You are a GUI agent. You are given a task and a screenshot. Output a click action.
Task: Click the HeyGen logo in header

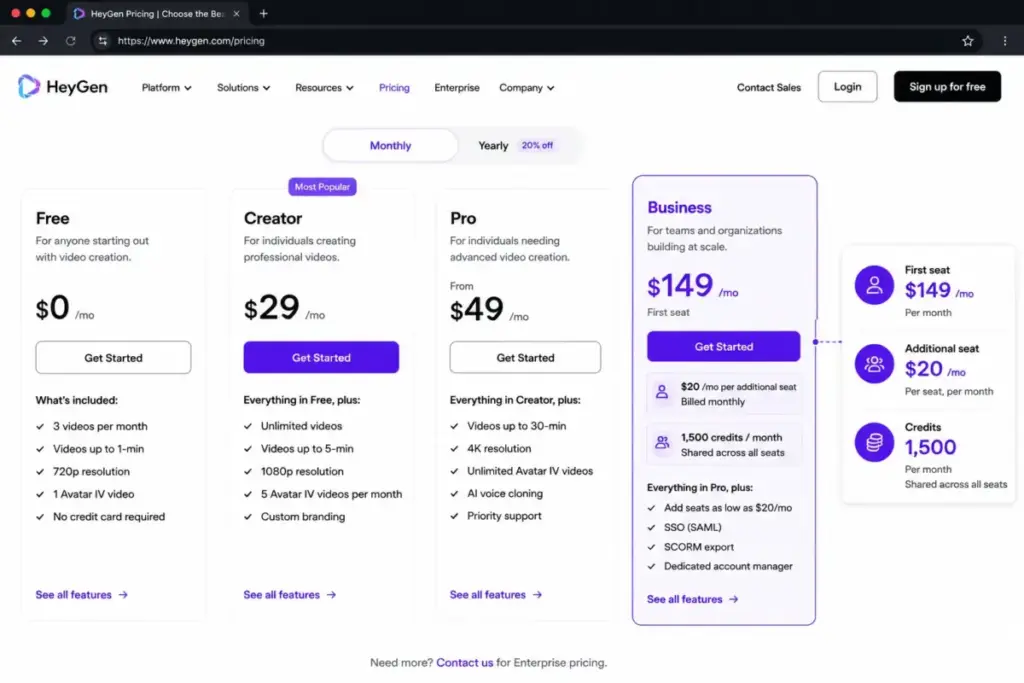pyautogui.click(x=63, y=87)
